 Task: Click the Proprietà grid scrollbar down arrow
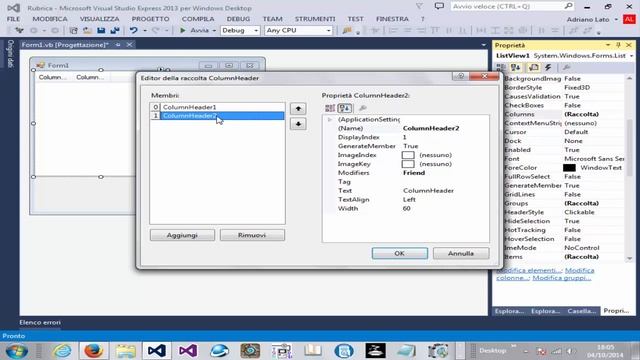tap(629, 258)
